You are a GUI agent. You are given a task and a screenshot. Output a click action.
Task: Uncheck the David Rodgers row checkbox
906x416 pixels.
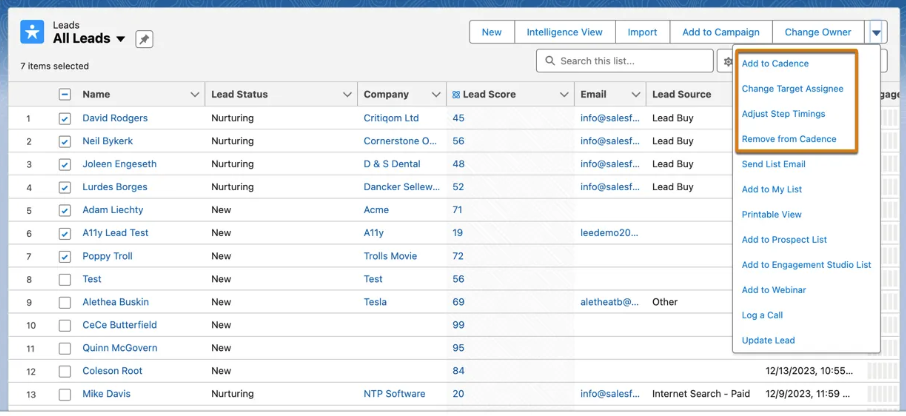coord(65,118)
